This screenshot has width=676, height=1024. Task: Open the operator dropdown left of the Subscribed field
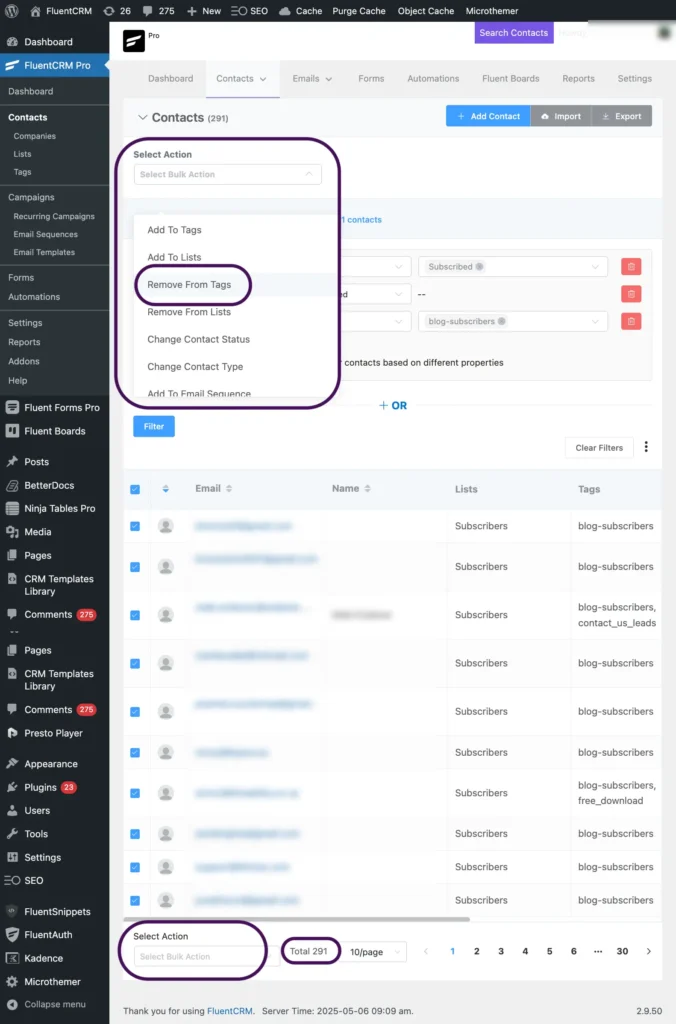click(x=376, y=266)
